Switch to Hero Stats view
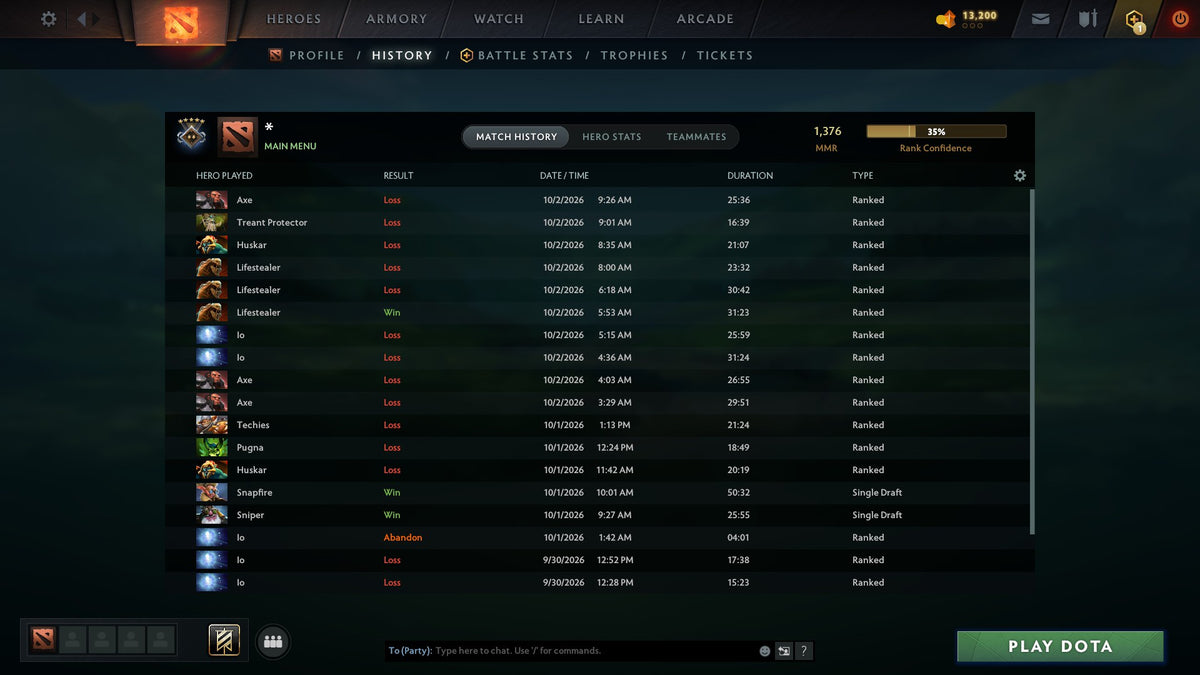 tap(612, 137)
